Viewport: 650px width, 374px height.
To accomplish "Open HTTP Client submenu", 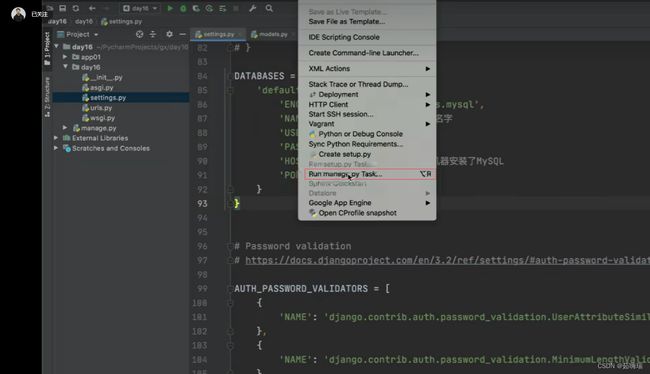I will coord(367,104).
